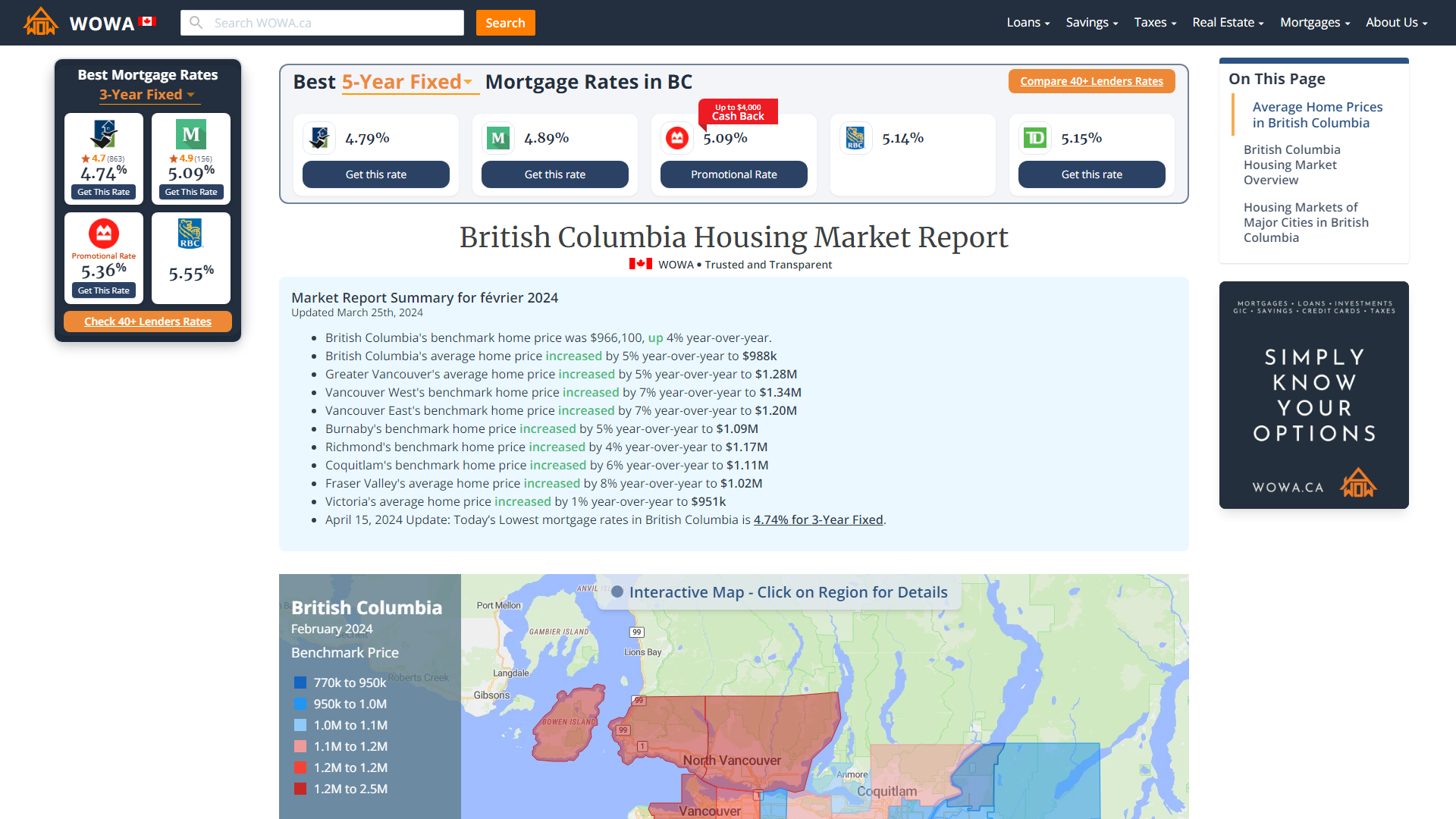The width and height of the screenshot is (1456, 819).
Task: Click Check 40+ Lenders Rates button
Action: (x=148, y=322)
